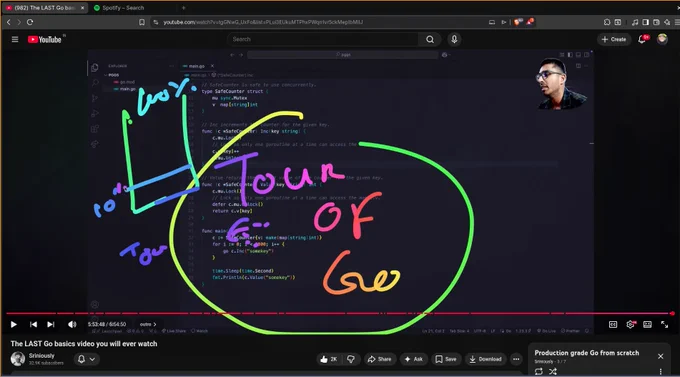
Task: Enter fullscreen mode
Action: (x=664, y=325)
